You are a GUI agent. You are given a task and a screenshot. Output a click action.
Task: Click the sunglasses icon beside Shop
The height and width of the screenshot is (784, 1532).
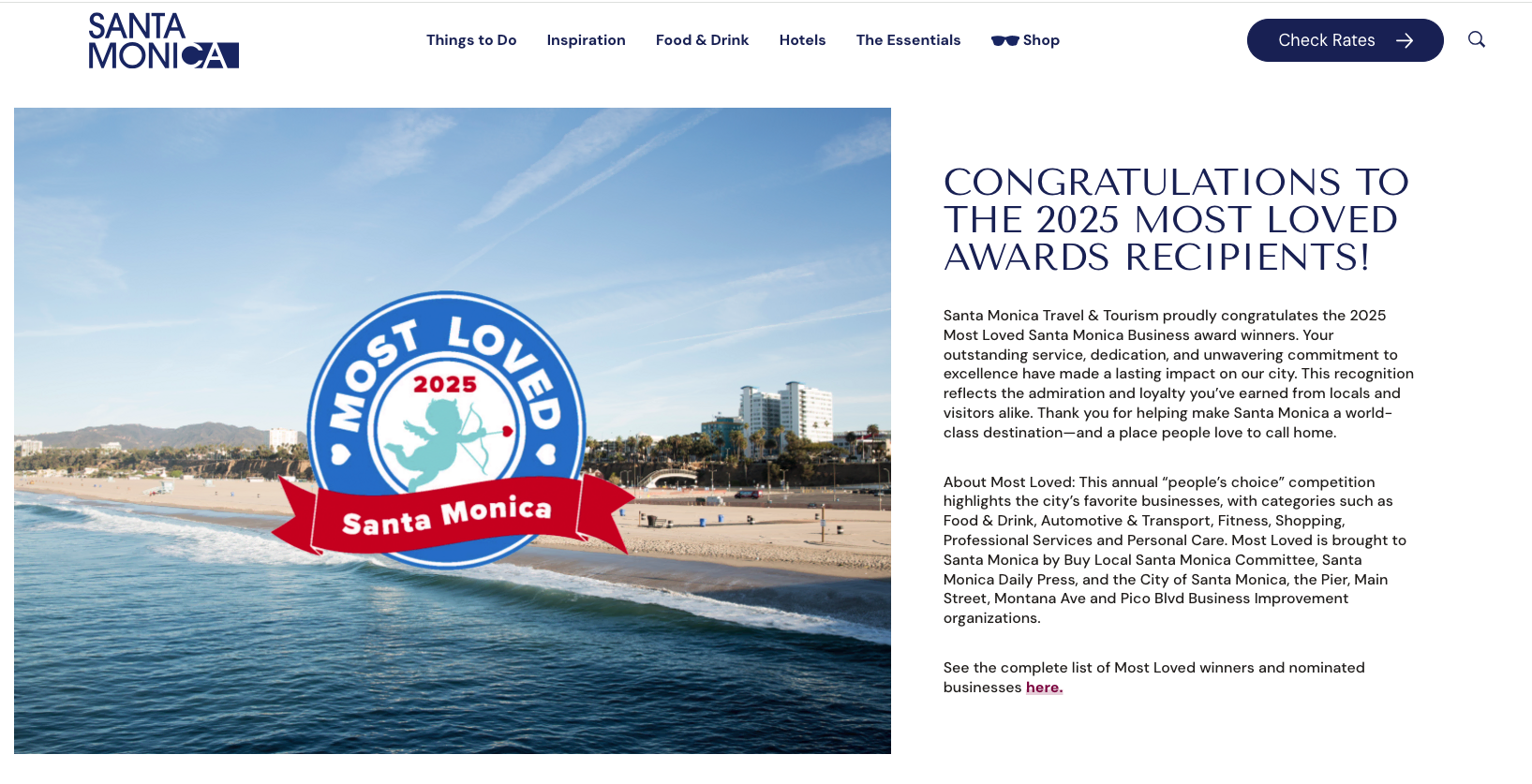click(1004, 40)
